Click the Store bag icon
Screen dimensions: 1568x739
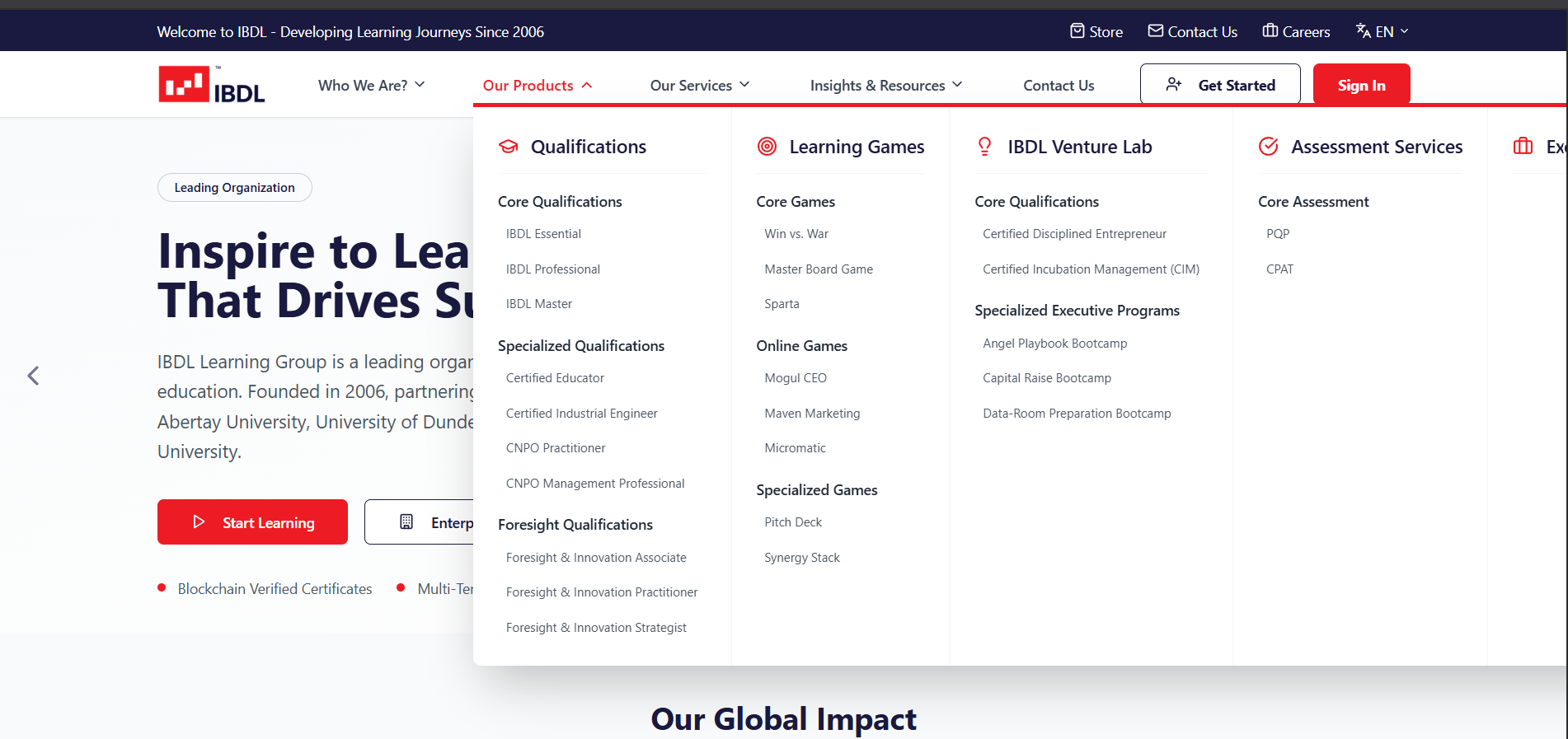pos(1077,31)
